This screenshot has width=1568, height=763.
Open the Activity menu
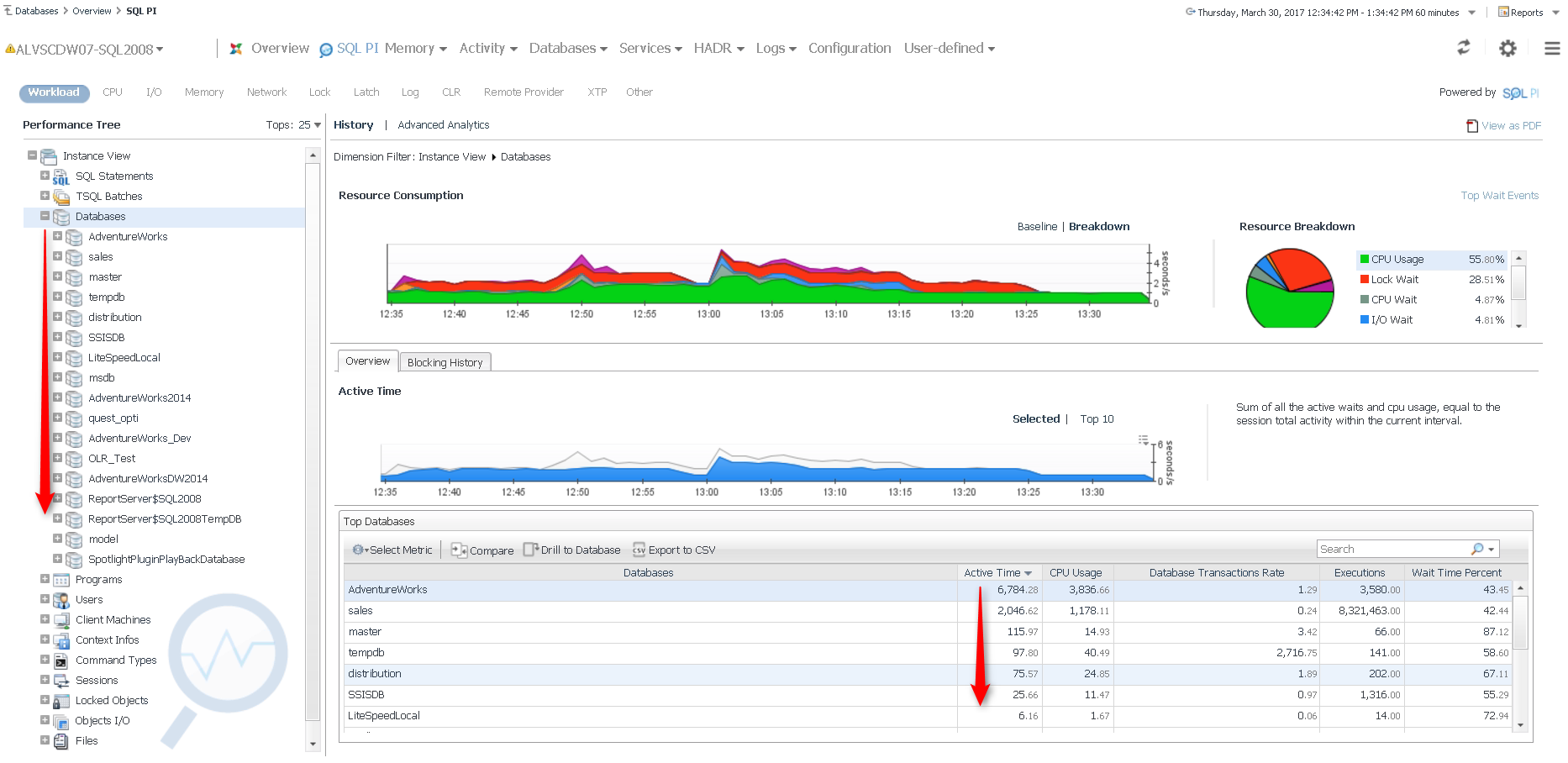[487, 49]
